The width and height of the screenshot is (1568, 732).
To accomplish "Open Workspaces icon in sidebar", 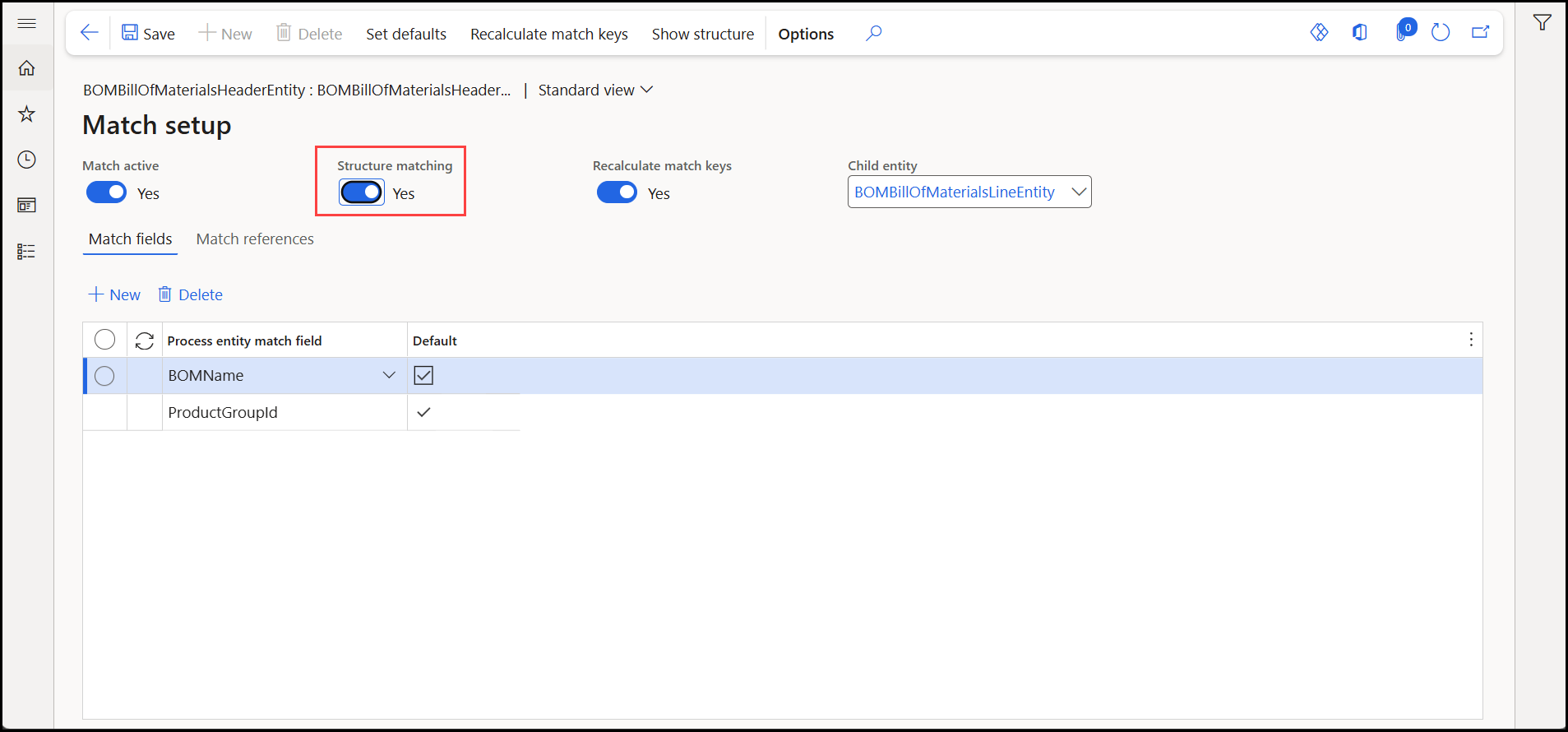I will (x=27, y=206).
